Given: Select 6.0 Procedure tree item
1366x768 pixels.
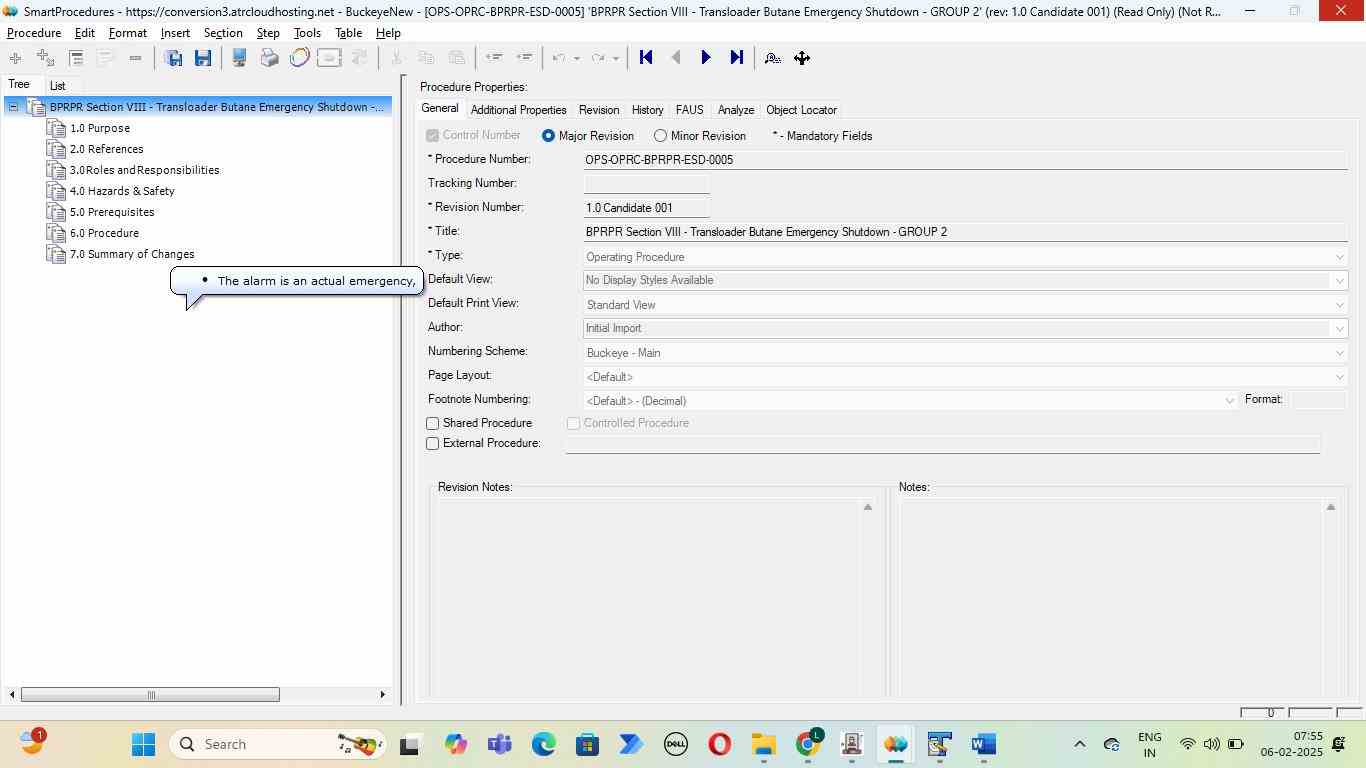Looking at the screenshot, I should pyautogui.click(x=104, y=233).
